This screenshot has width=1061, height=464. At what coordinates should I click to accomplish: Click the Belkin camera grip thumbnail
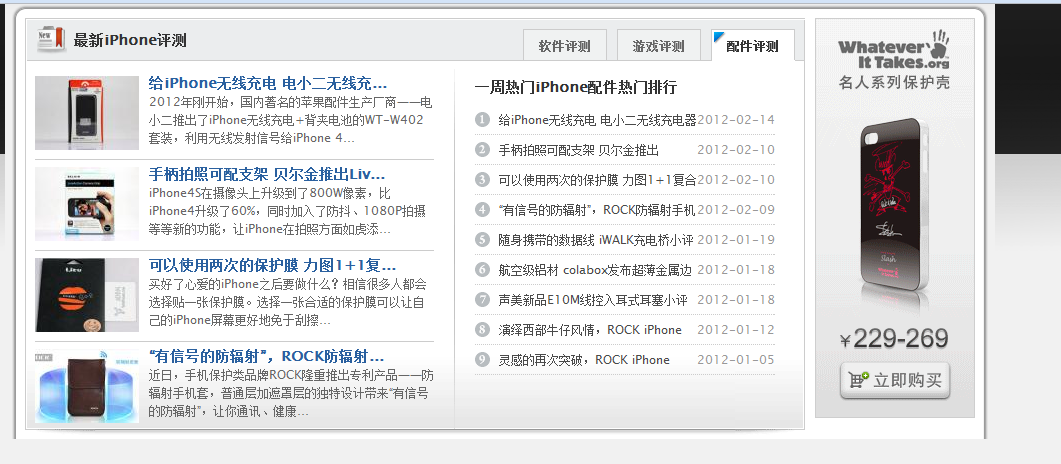[x=87, y=204]
